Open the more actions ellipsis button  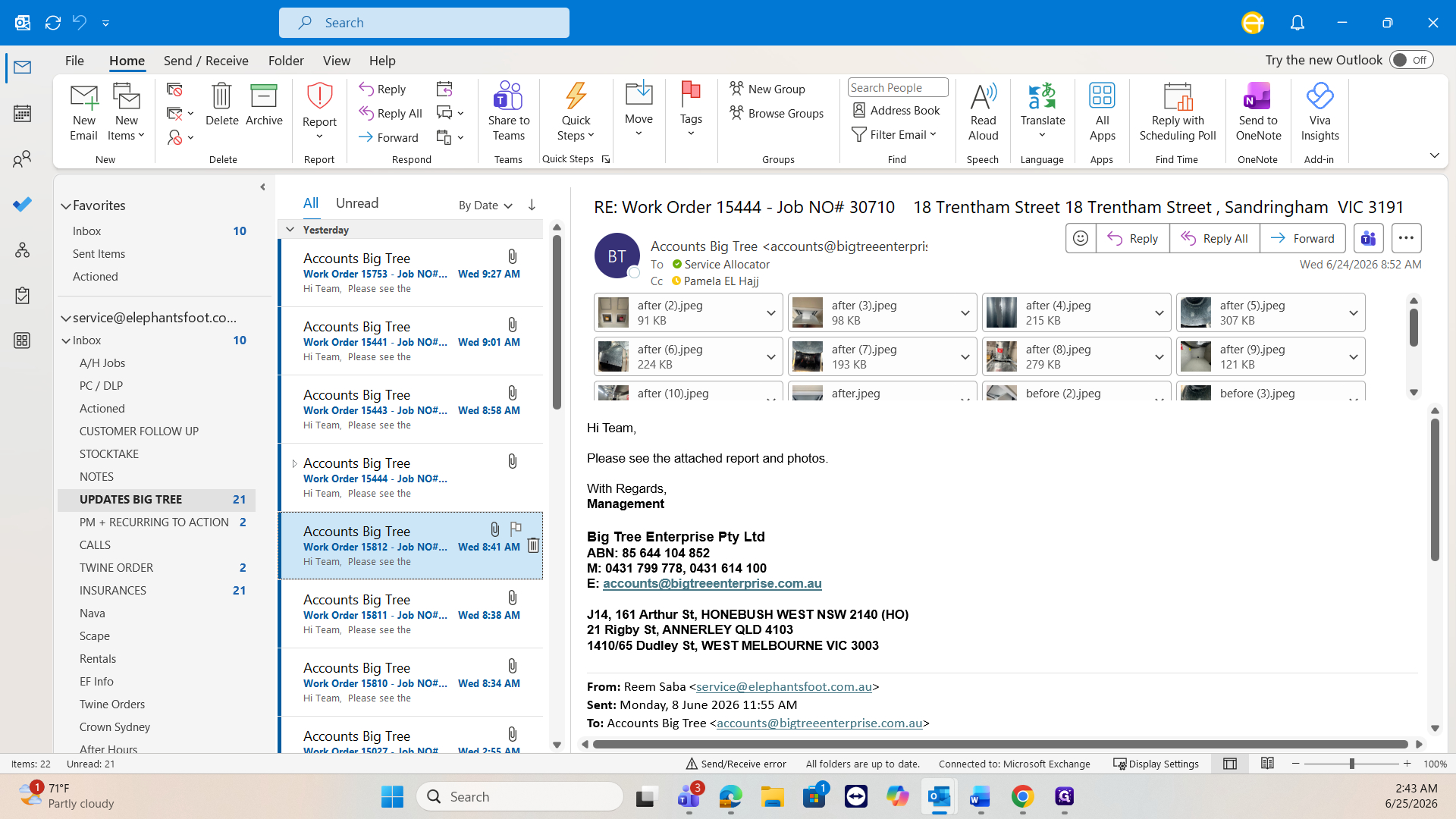[1406, 238]
